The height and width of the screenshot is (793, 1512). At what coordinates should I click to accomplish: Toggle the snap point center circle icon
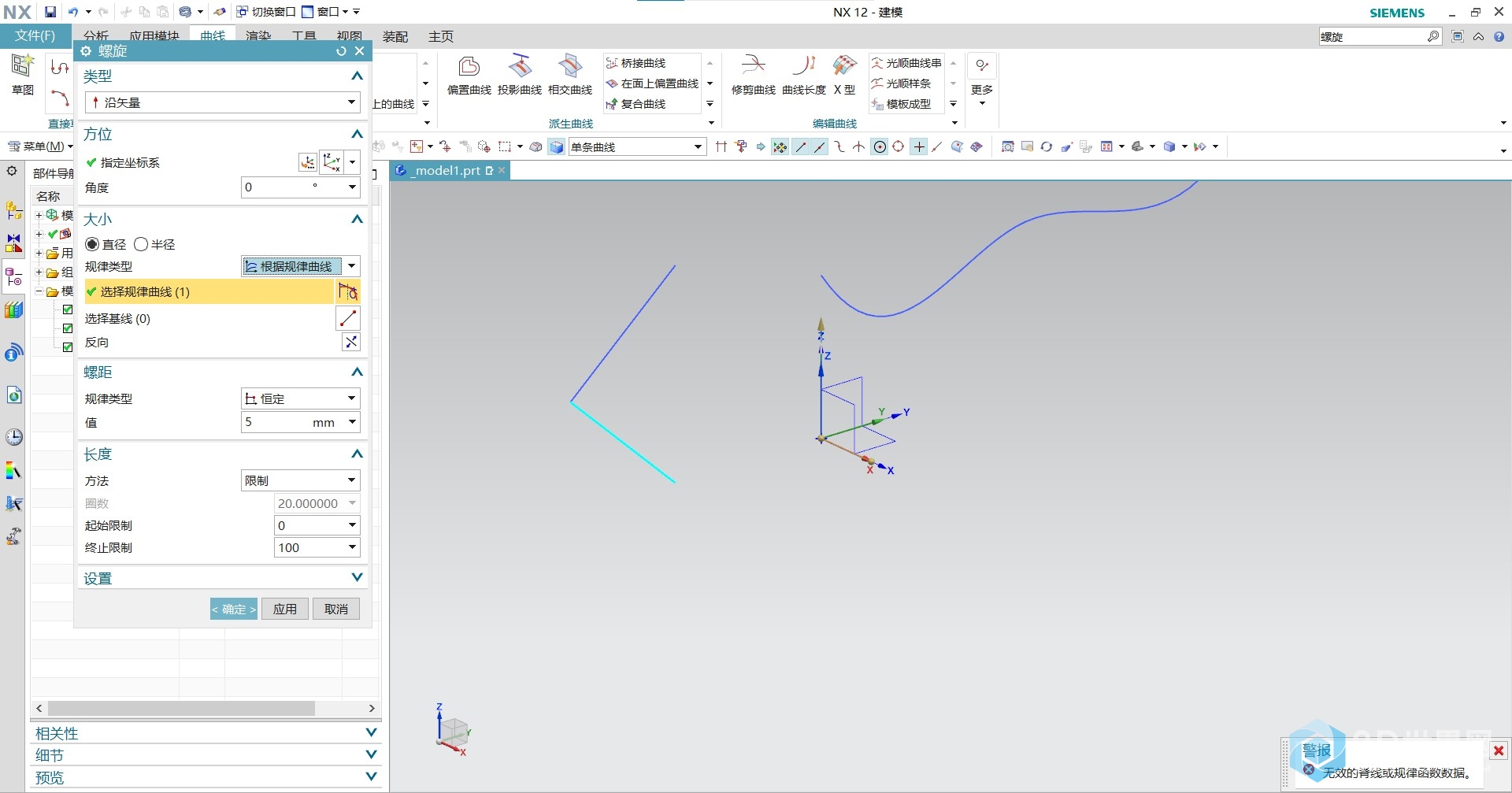[x=880, y=146]
